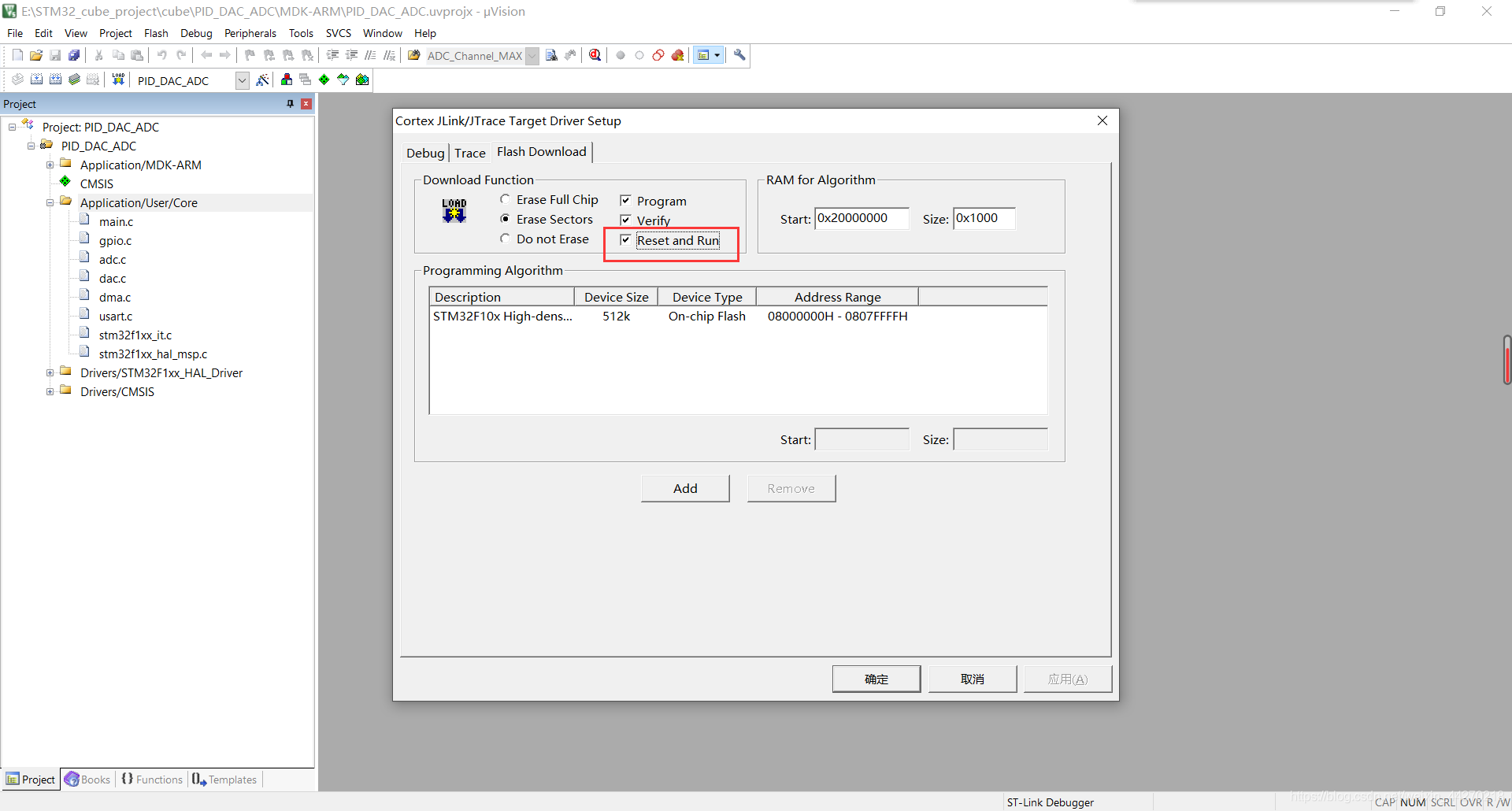Viewport: 1512px width, 811px height.
Task: Select the Erase Sectors radio button
Action: [505, 219]
